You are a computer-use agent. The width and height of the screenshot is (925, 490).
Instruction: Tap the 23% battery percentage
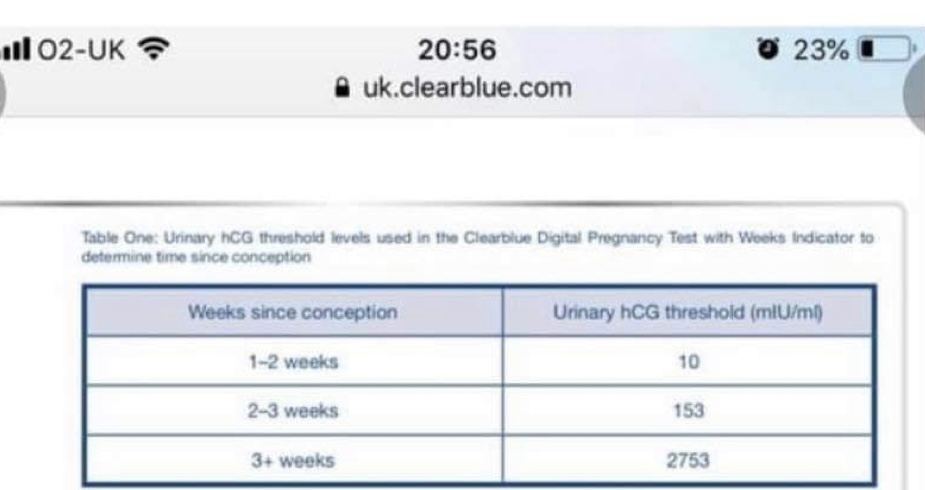tap(822, 48)
